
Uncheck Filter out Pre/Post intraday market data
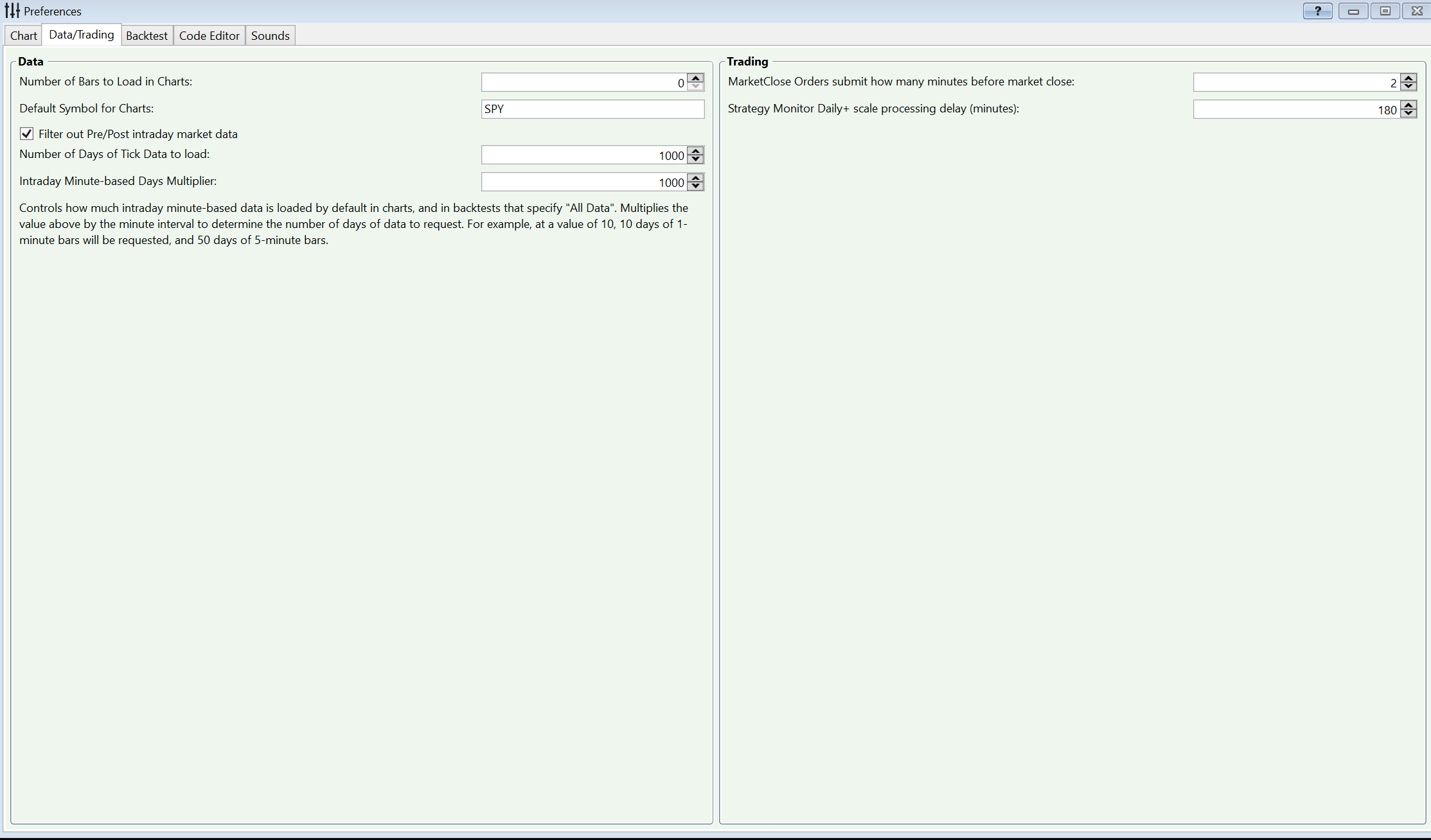coord(26,134)
